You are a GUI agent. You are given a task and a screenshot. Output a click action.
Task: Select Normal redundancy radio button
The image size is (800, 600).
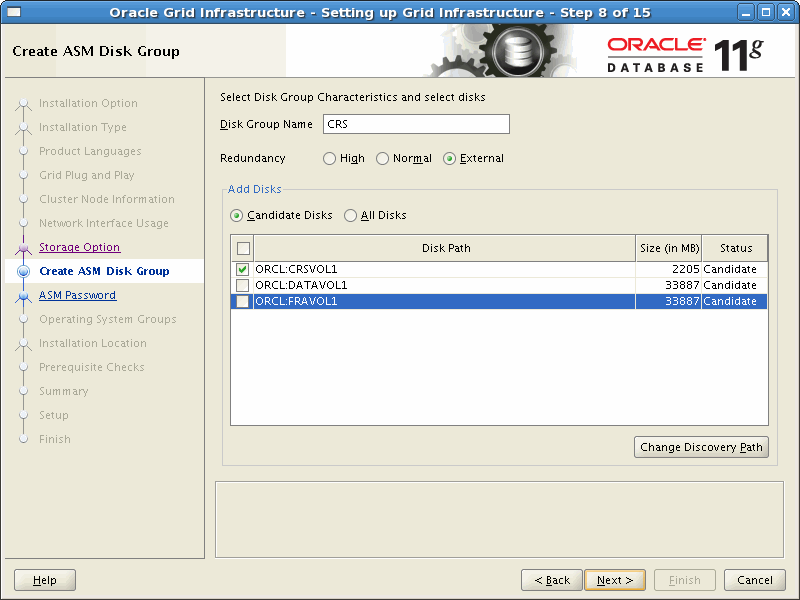pyautogui.click(x=382, y=159)
